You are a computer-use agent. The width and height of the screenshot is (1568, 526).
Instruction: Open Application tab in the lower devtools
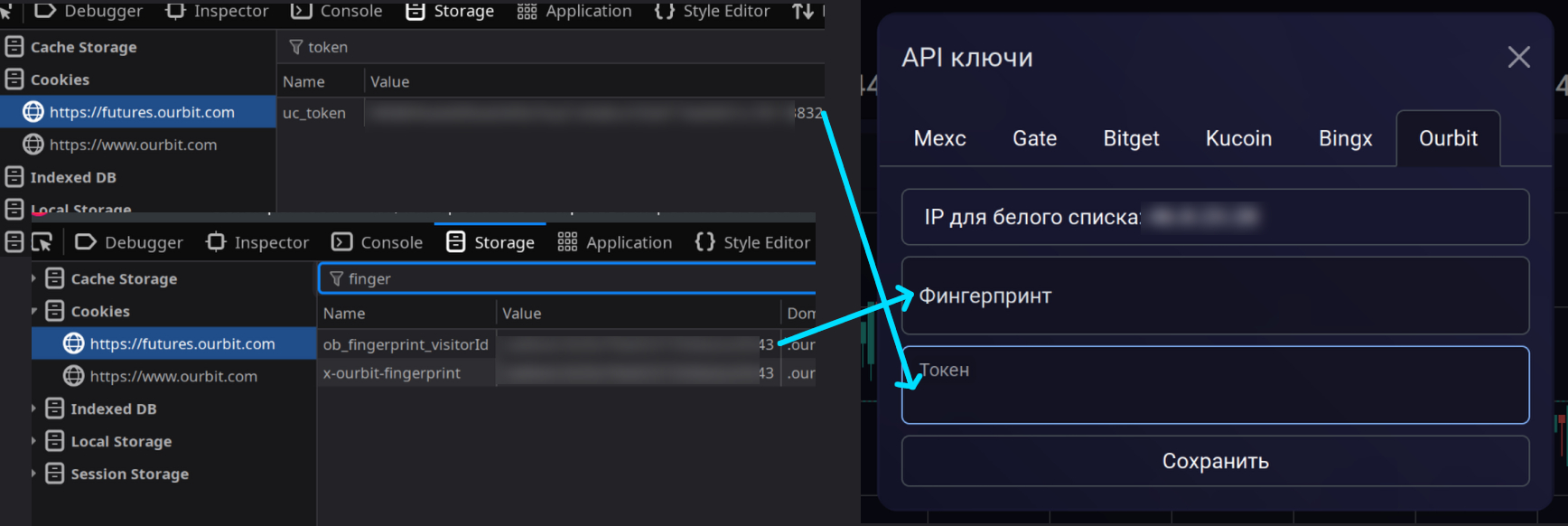coord(615,242)
